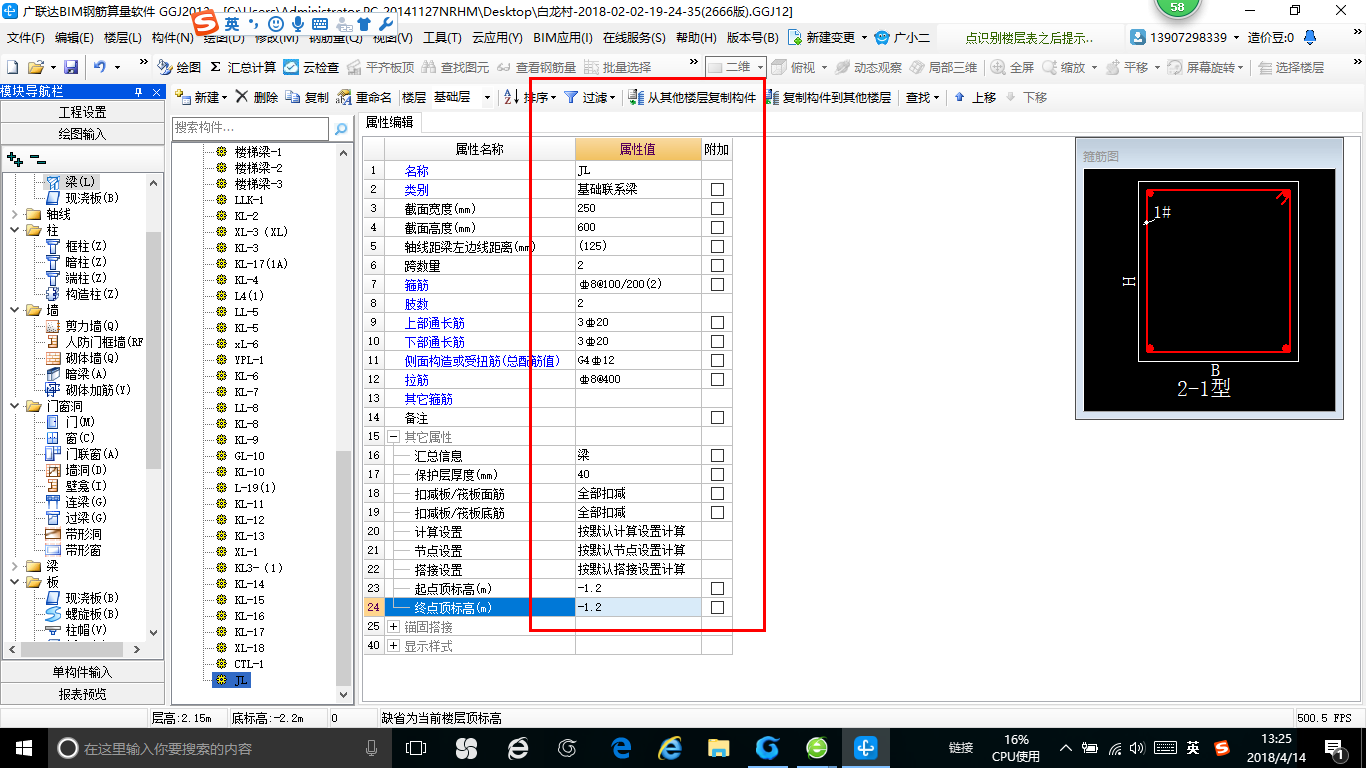
Task: Open the 文件(F) menu
Action: click(x=25, y=38)
